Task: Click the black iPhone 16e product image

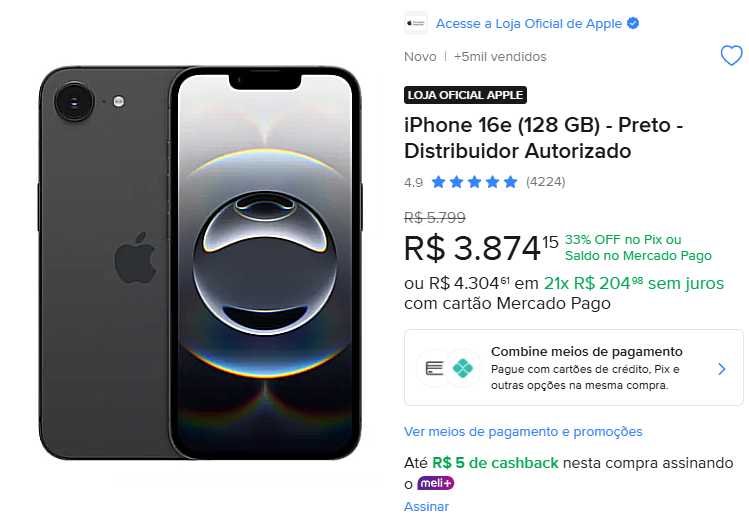Action: point(200,263)
